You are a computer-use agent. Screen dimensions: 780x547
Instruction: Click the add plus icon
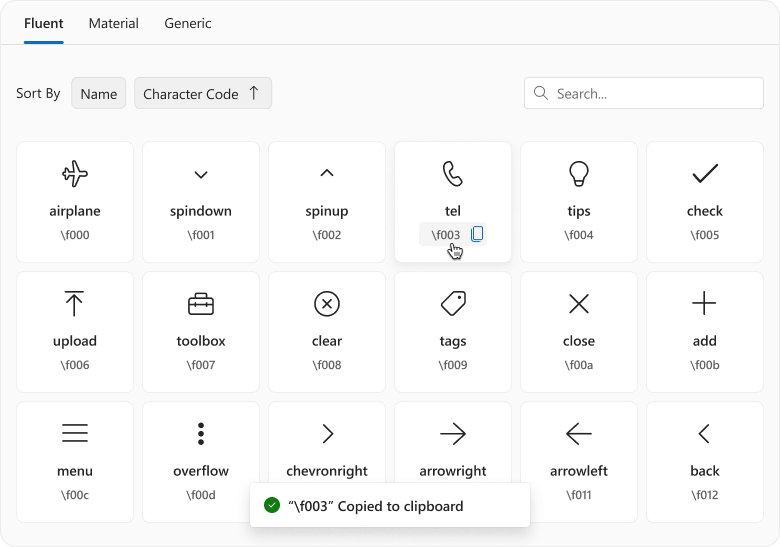(x=704, y=303)
